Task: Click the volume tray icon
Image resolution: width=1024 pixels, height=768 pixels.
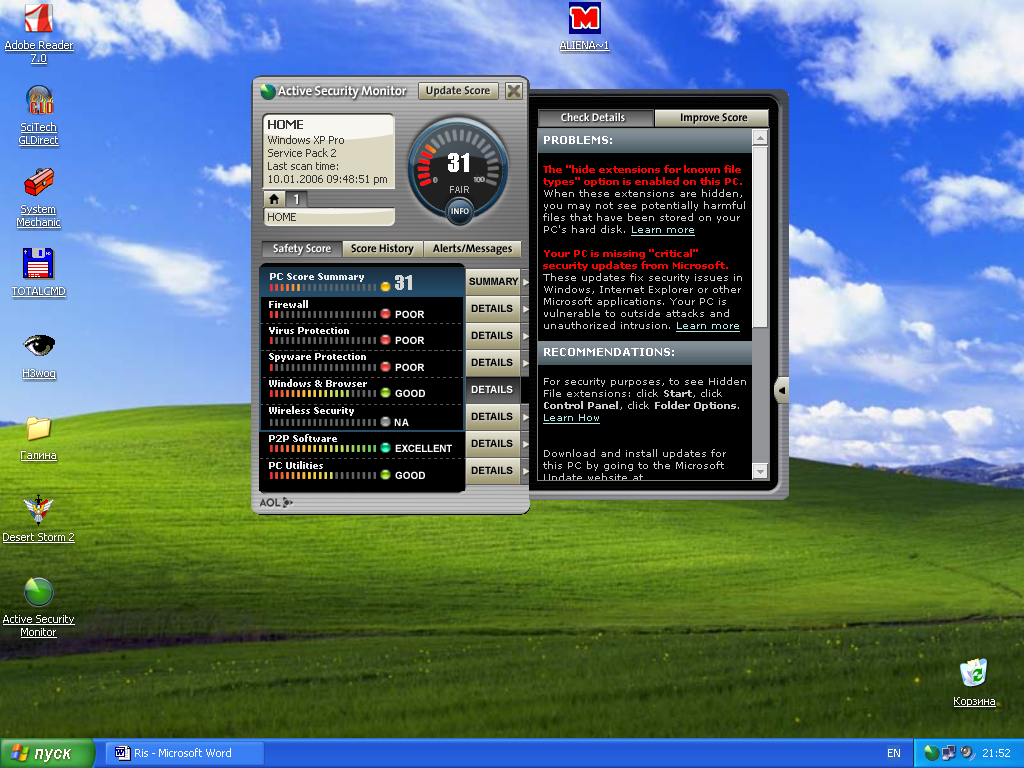Action: pyautogui.click(x=968, y=753)
